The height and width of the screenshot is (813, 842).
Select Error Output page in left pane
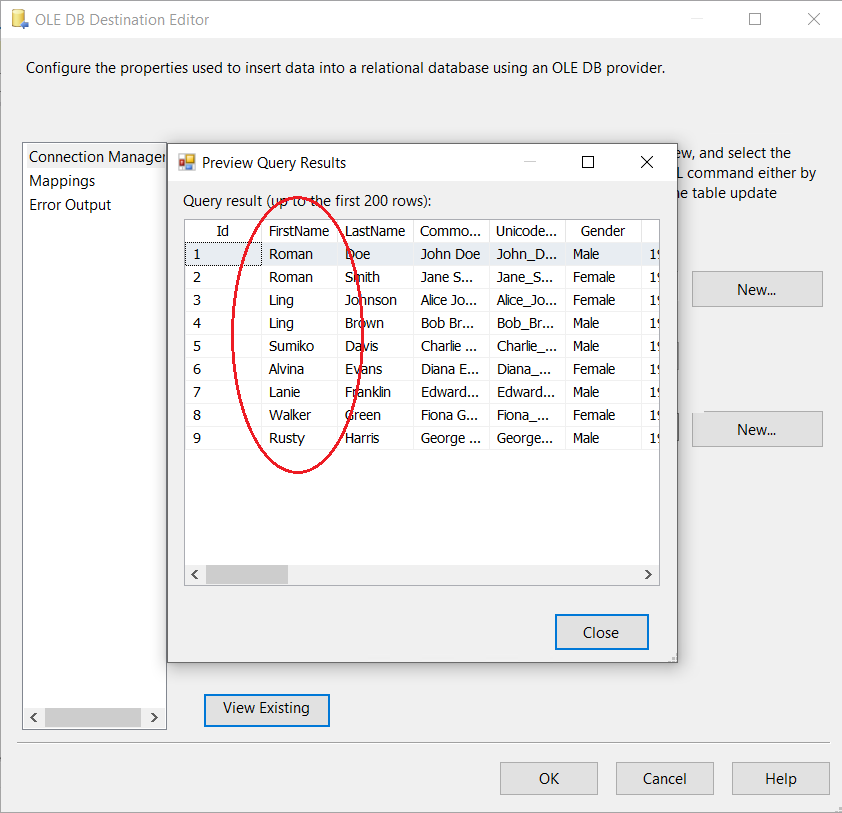point(70,205)
